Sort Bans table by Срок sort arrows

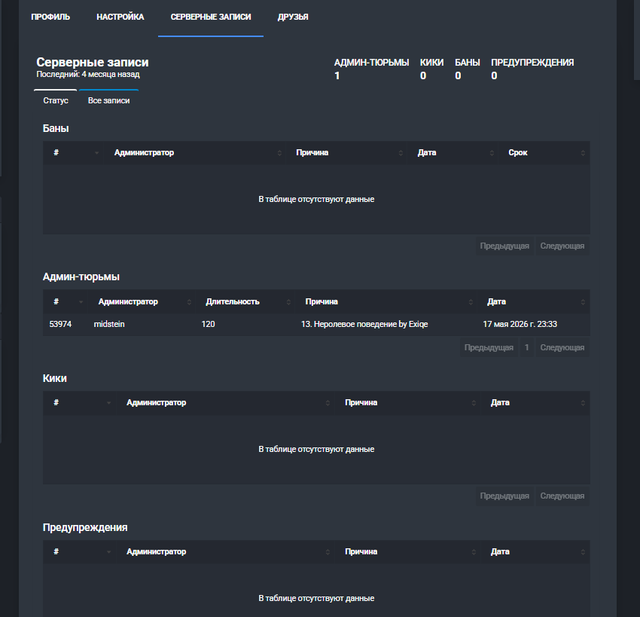coord(583,153)
